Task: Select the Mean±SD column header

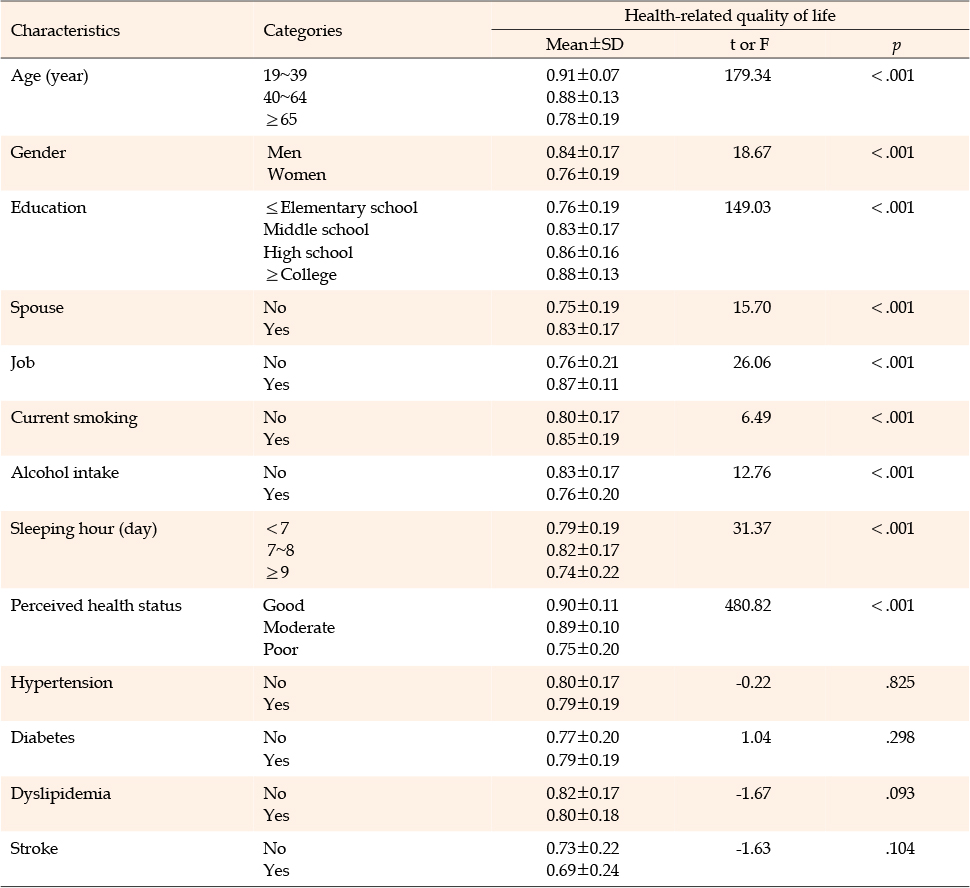Action: (584, 44)
